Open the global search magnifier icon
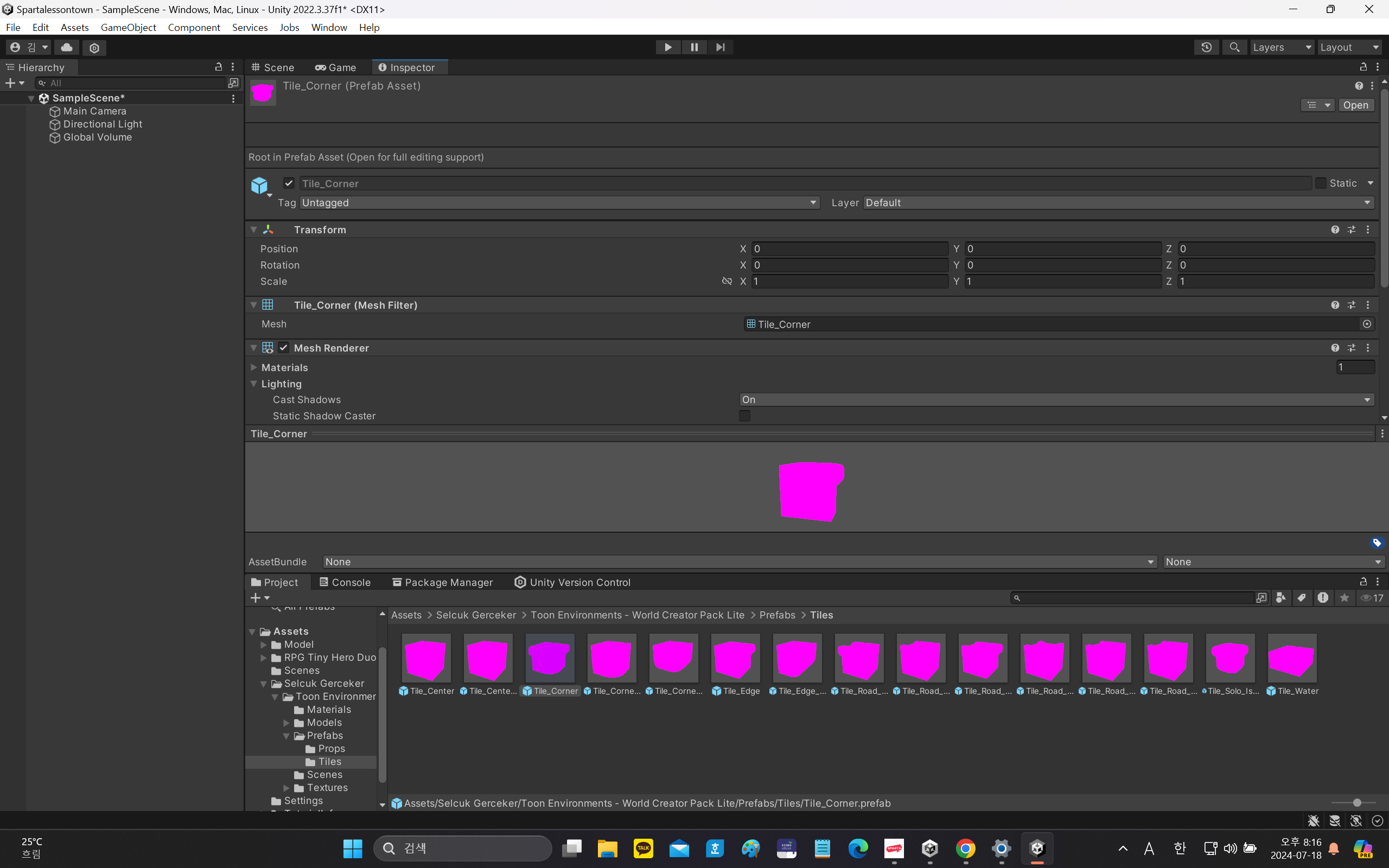This screenshot has height=868, width=1389. click(1234, 47)
